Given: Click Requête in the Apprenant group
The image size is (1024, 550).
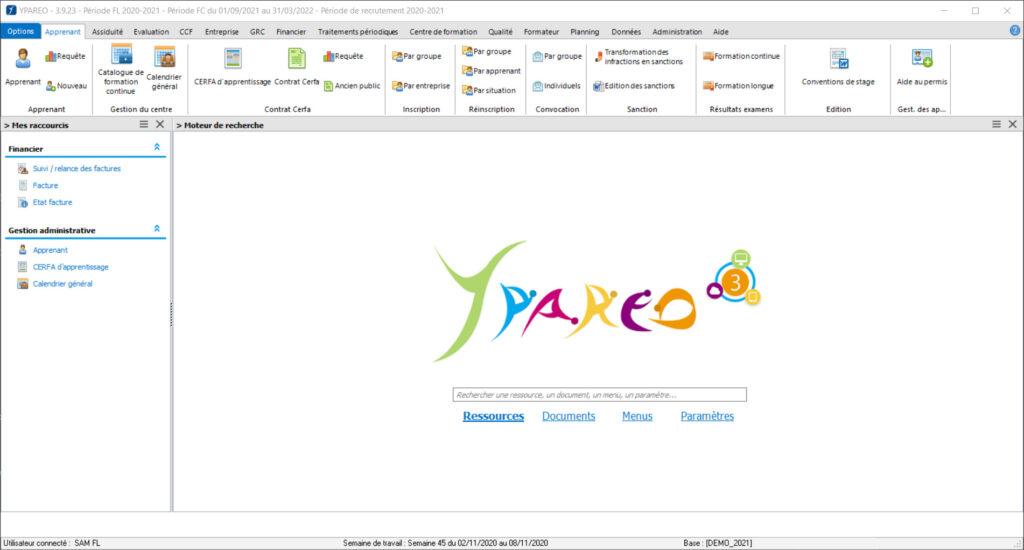Looking at the screenshot, I should 65,56.
